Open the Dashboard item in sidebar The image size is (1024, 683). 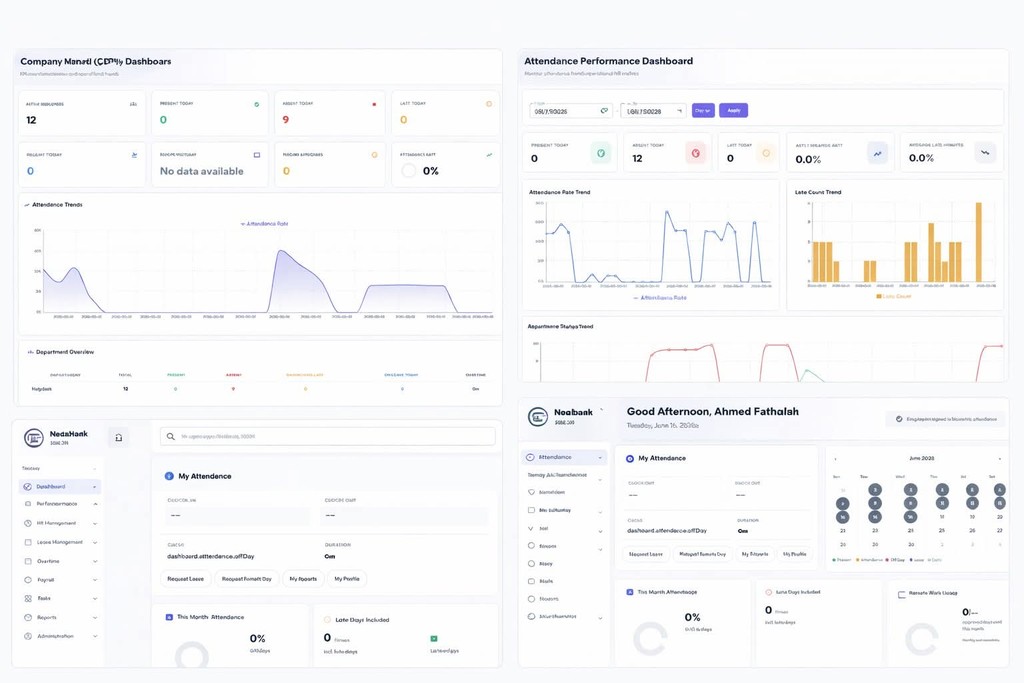60,486
